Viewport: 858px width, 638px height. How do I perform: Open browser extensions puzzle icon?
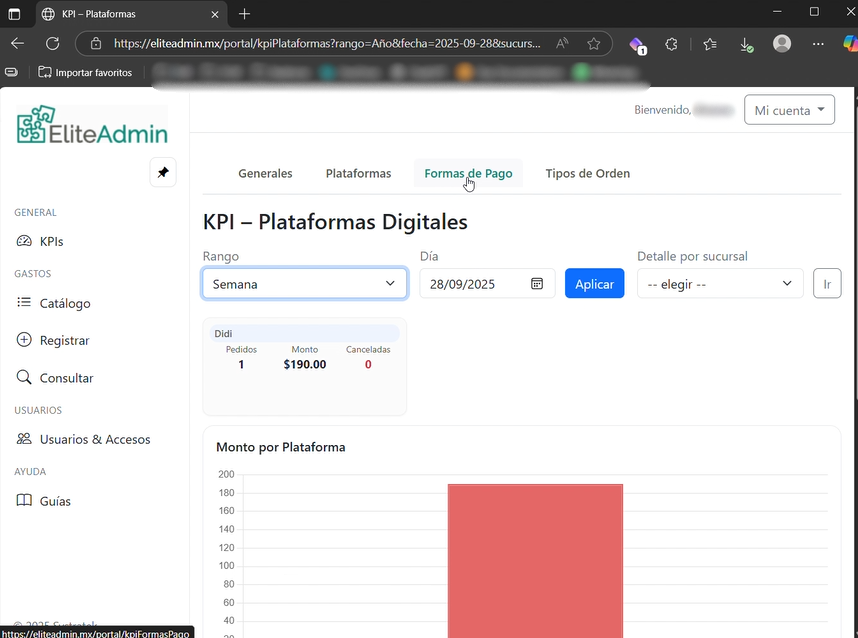click(x=672, y=44)
